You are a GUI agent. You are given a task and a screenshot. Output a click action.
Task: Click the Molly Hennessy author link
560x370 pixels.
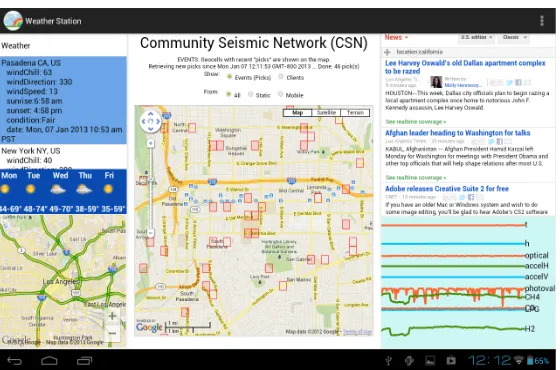[x=463, y=85]
